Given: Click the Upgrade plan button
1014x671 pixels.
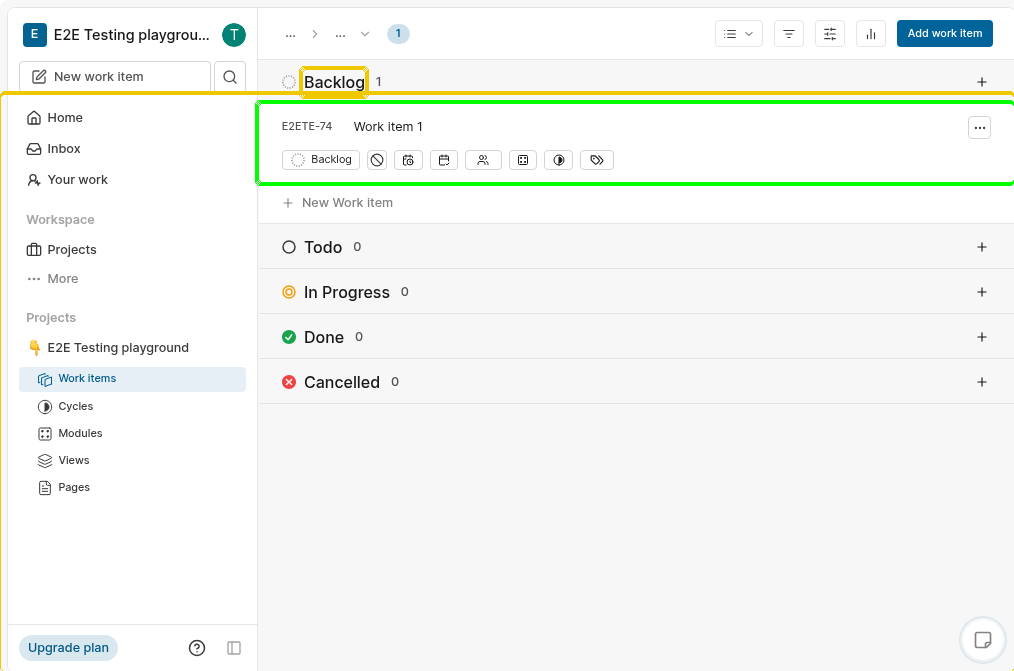Looking at the screenshot, I should [68, 648].
